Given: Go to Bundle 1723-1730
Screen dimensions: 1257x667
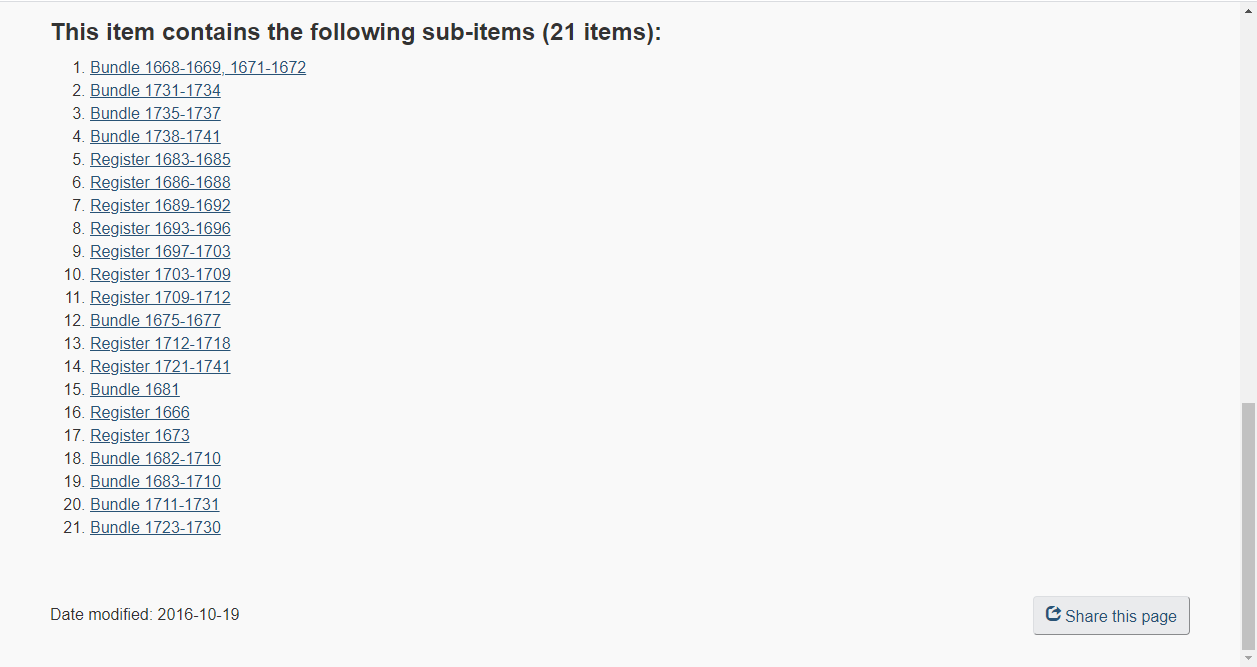Looking at the screenshot, I should pyautogui.click(x=155, y=528).
